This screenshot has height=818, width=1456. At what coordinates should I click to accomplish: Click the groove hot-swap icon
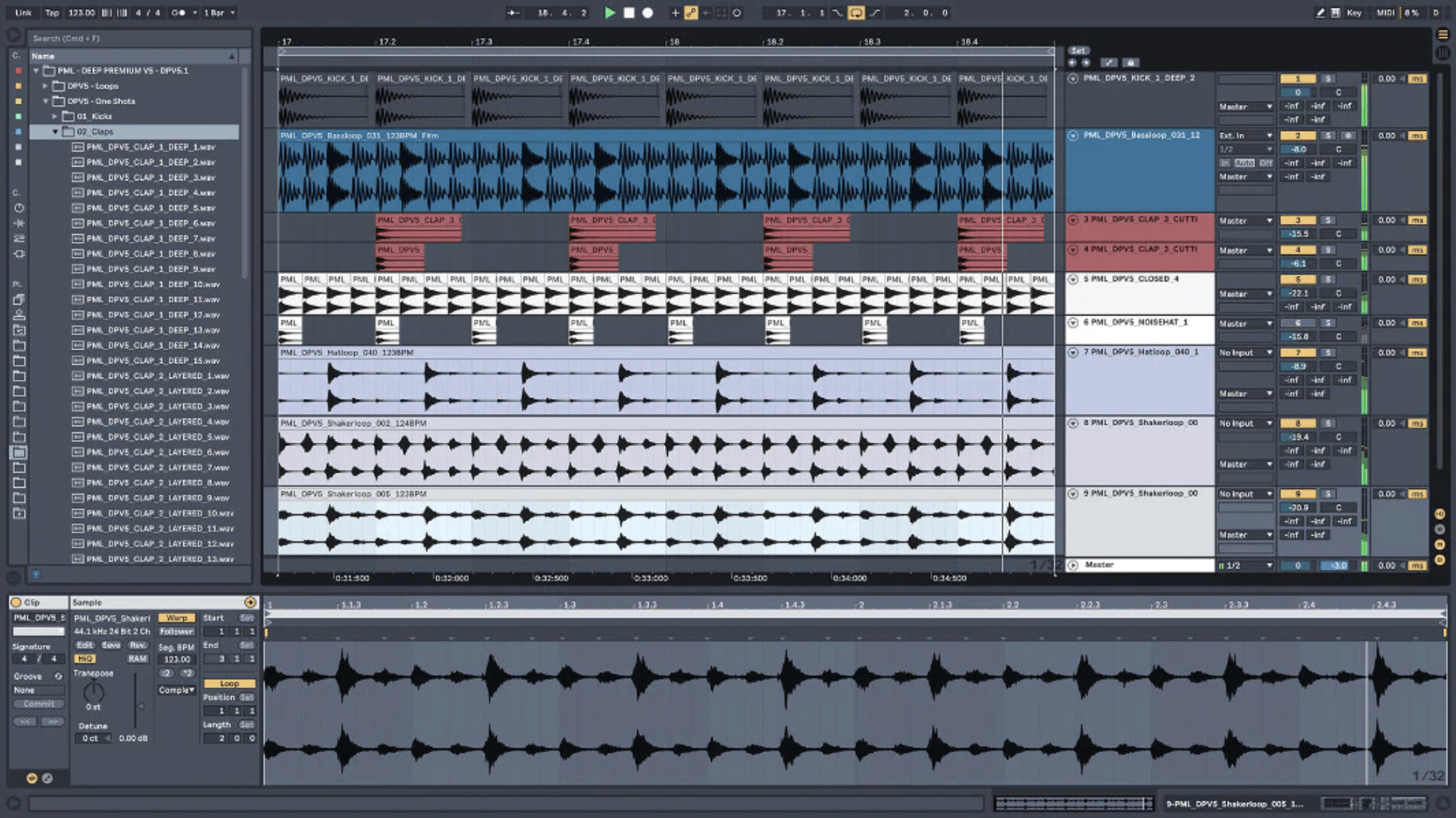pyautogui.click(x=58, y=676)
